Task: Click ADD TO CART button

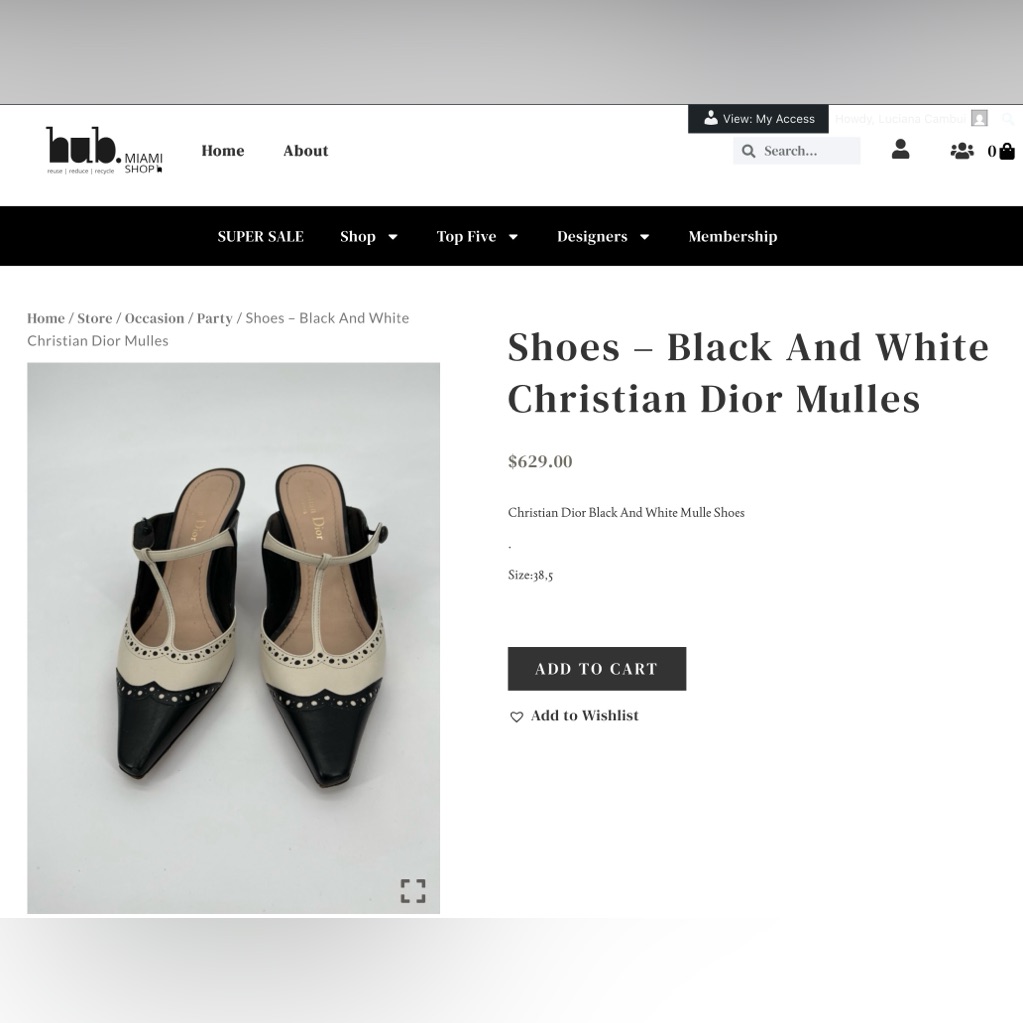Action: click(597, 669)
